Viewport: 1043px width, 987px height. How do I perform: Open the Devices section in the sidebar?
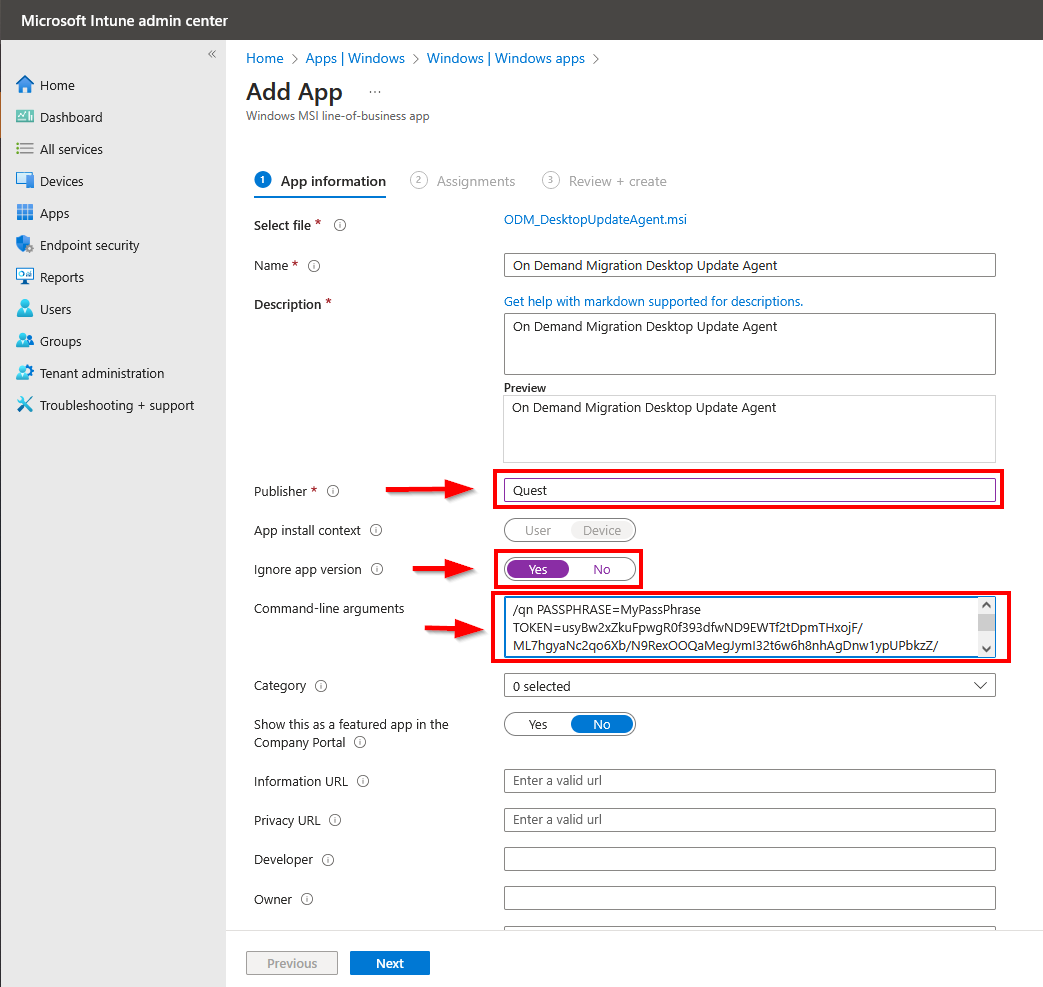(x=60, y=181)
